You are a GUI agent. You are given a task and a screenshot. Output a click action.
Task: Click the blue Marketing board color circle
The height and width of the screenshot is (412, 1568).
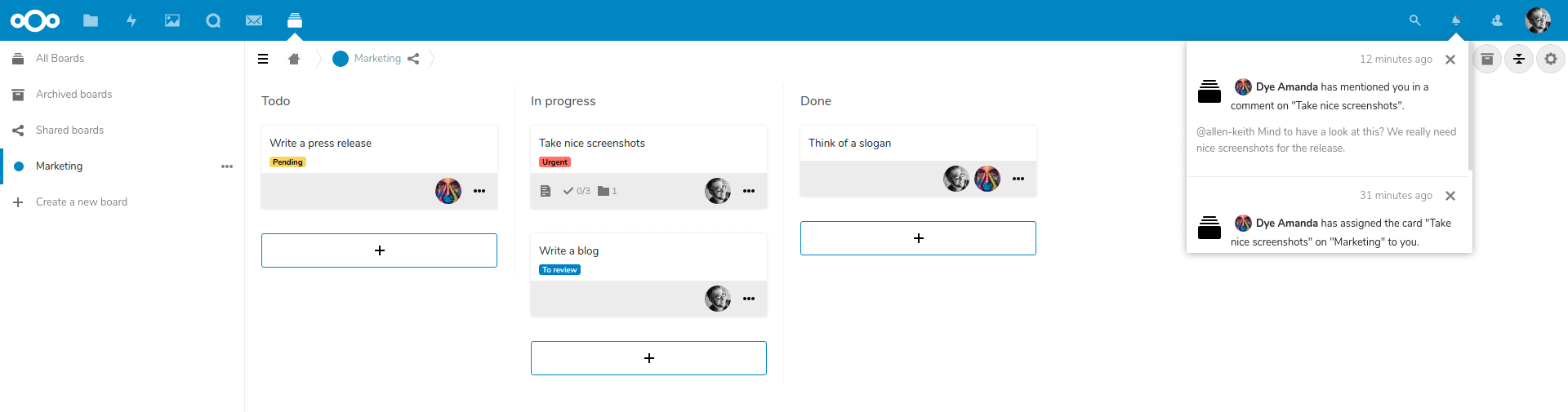point(341,59)
